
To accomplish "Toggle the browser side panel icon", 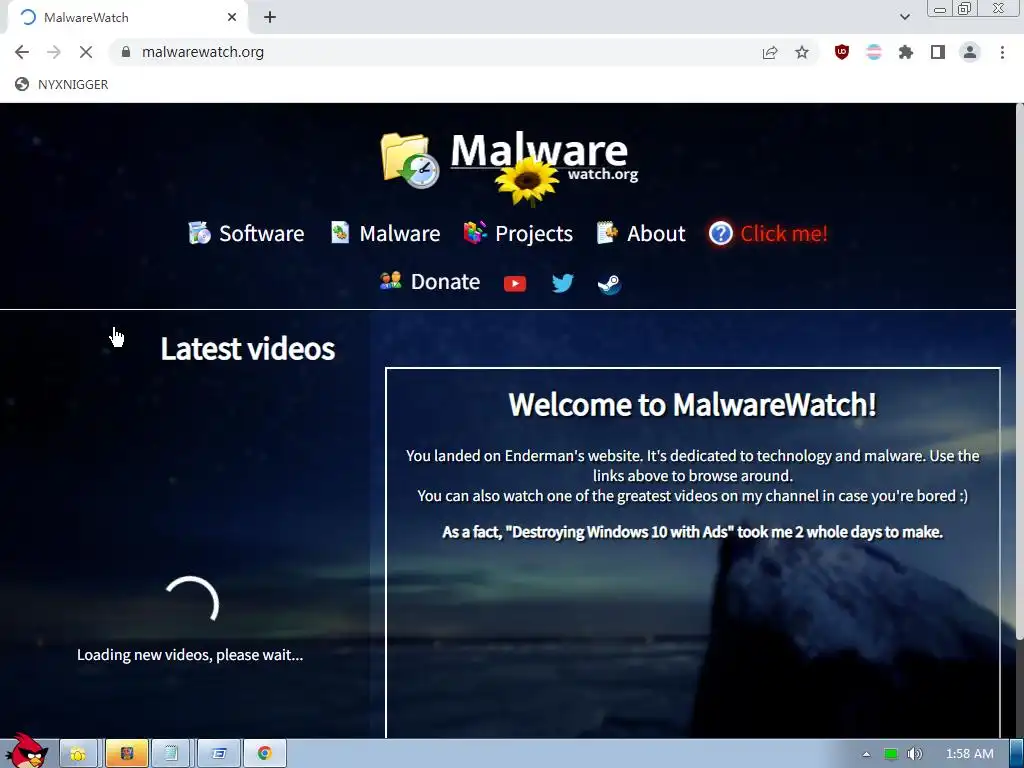I will click(938, 52).
